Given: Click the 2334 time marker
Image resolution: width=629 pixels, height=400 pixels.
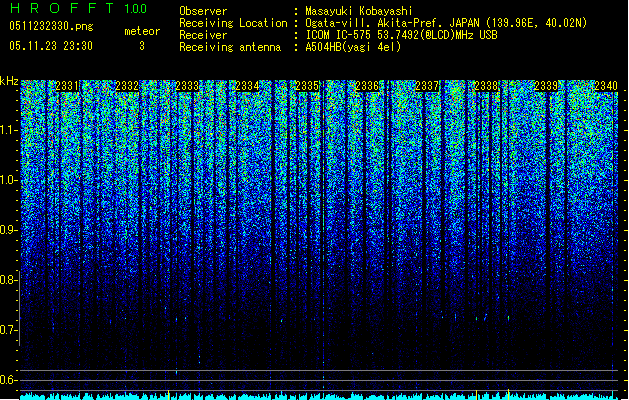Looking at the screenshot, I should coord(247,86).
